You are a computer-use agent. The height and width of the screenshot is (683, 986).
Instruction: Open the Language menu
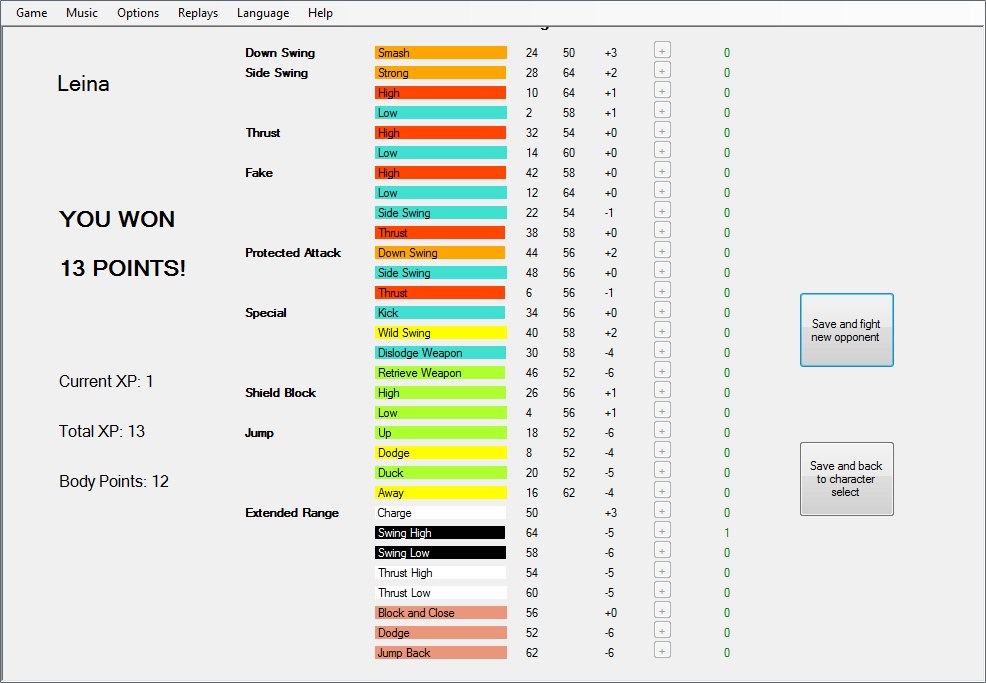tap(263, 13)
